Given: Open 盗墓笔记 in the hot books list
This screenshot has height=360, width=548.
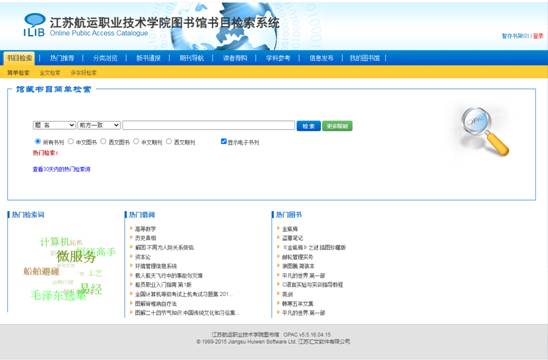Looking at the screenshot, I should tap(293, 238).
